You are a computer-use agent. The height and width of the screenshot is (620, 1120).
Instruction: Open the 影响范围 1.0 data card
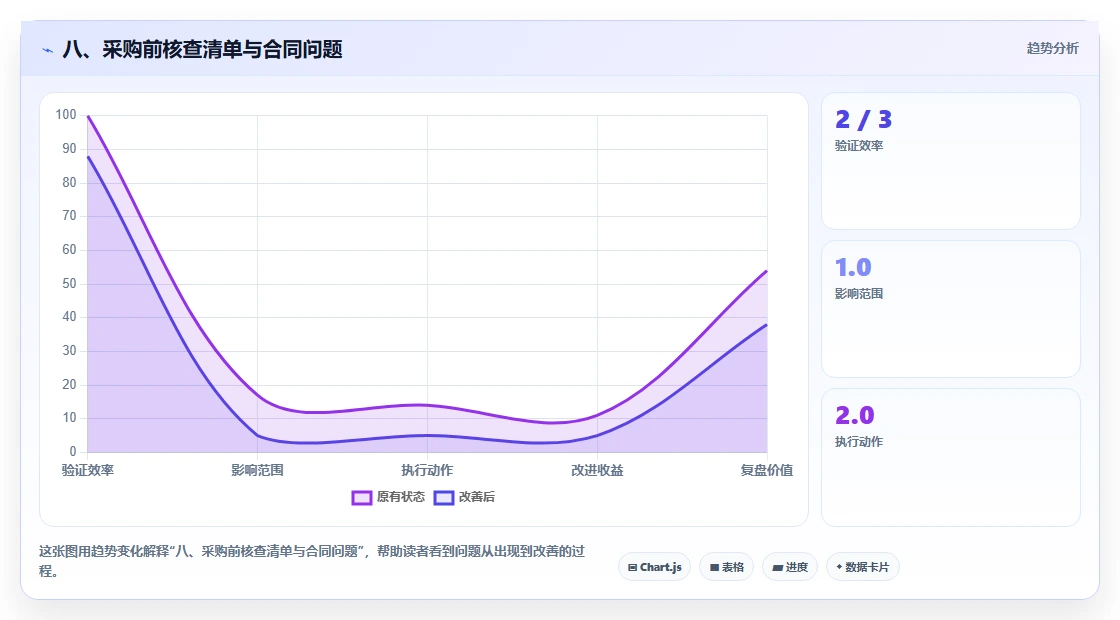click(951, 309)
